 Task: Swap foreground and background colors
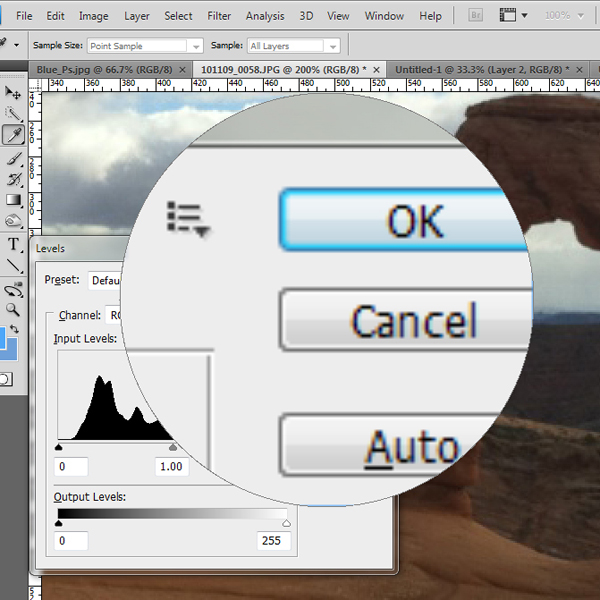point(15,329)
